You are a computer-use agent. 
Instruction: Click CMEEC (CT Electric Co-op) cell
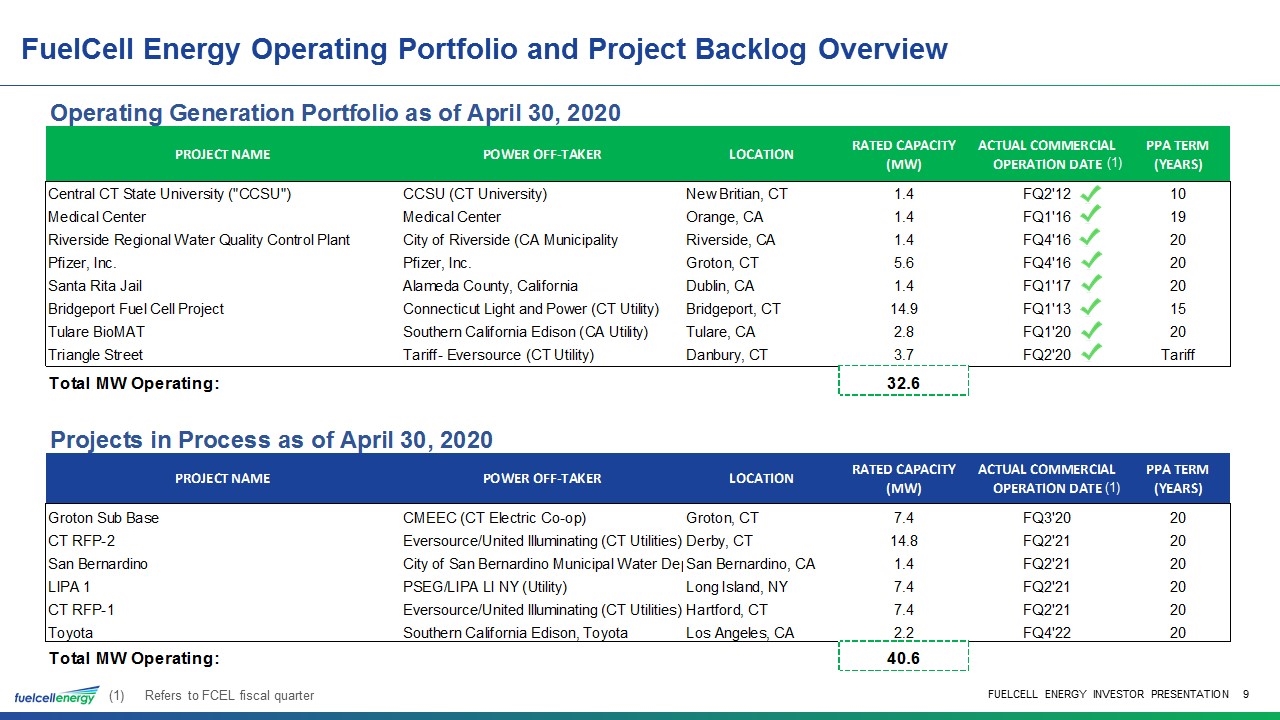coord(494,518)
